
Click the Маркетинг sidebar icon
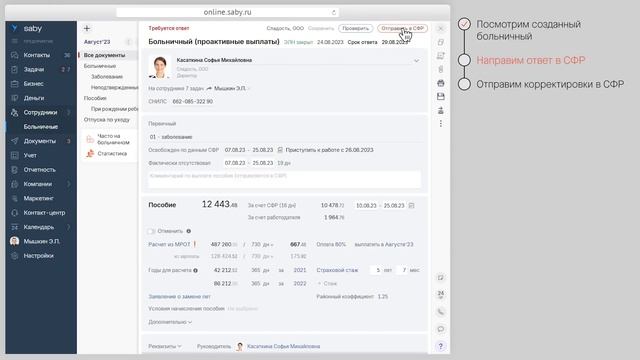pyautogui.click(x=15, y=198)
